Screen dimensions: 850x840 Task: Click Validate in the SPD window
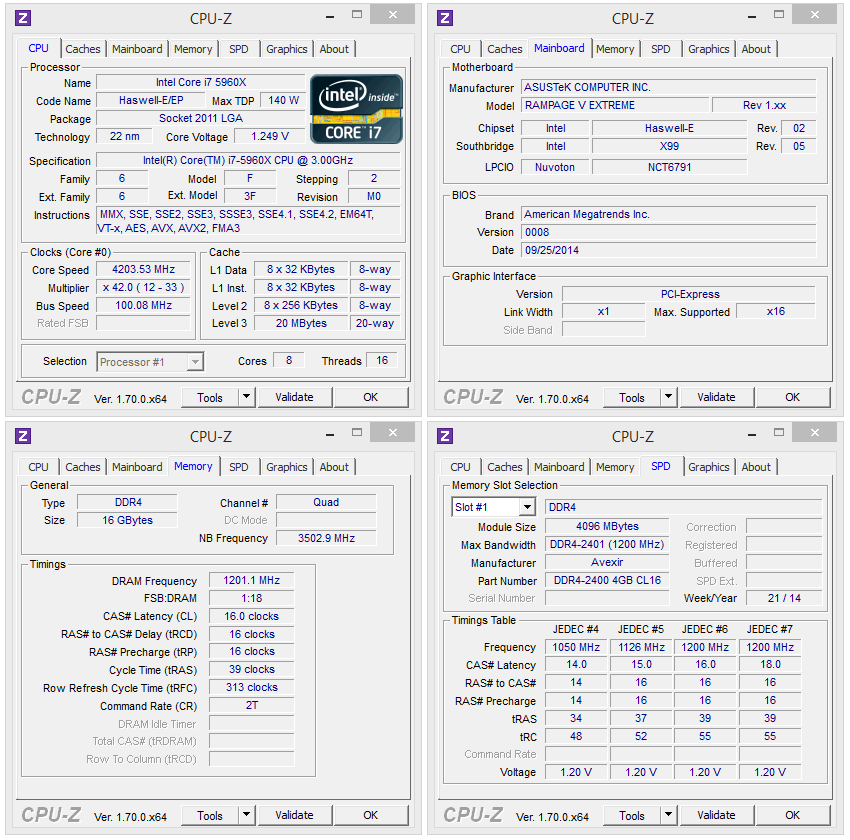717,815
